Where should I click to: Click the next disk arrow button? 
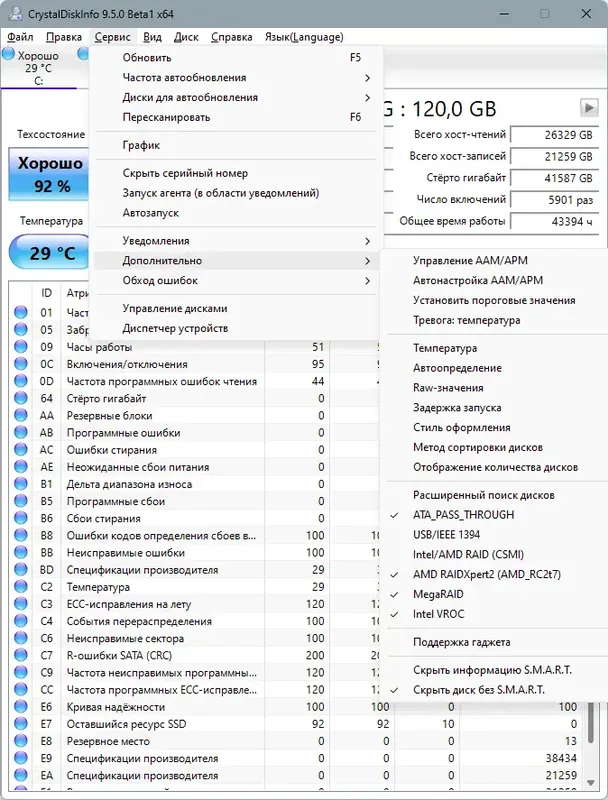(589, 108)
